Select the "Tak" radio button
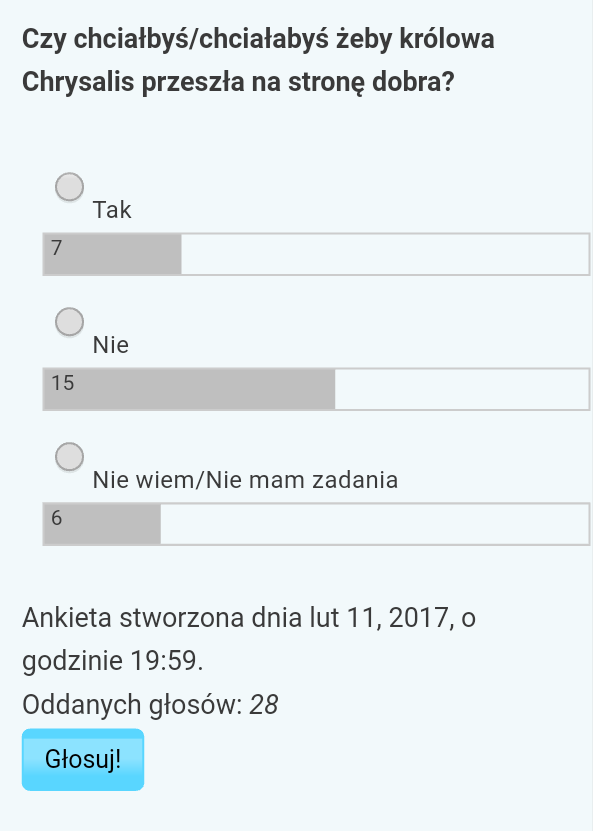The image size is (593, 831). [x=69, y=187]
